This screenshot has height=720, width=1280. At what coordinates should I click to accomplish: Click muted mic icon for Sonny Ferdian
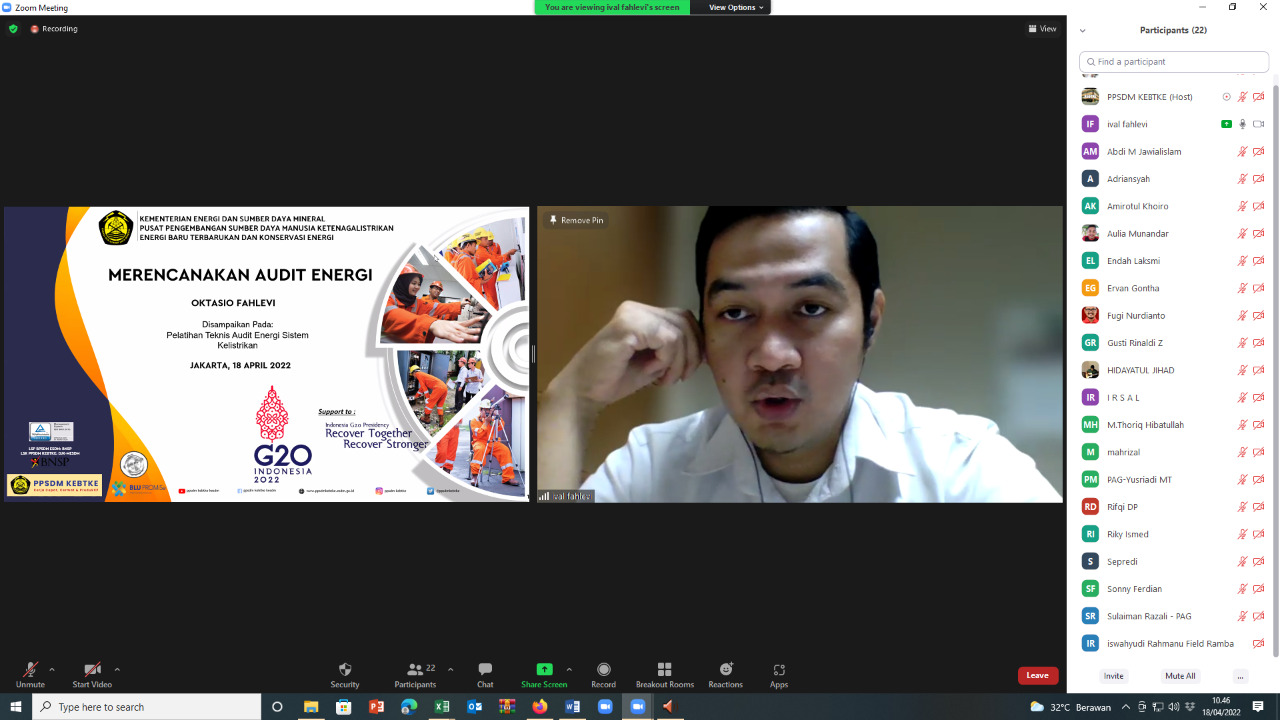[1242, 589]
